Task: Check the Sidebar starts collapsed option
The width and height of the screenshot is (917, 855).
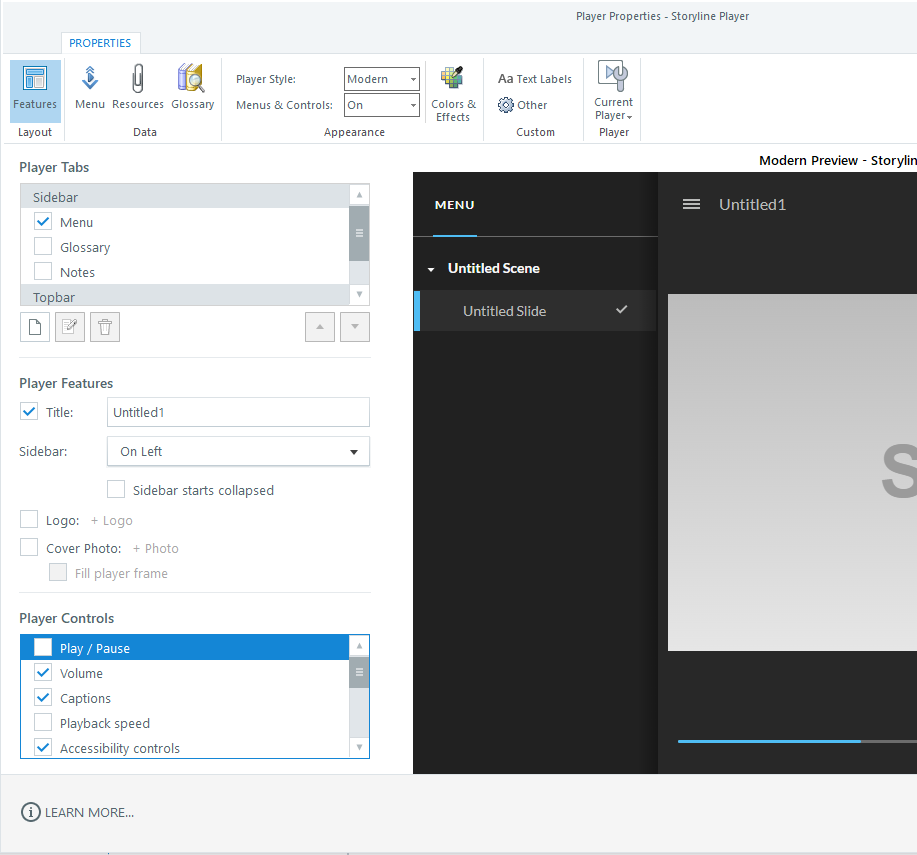Action: (x=117, y=490)
